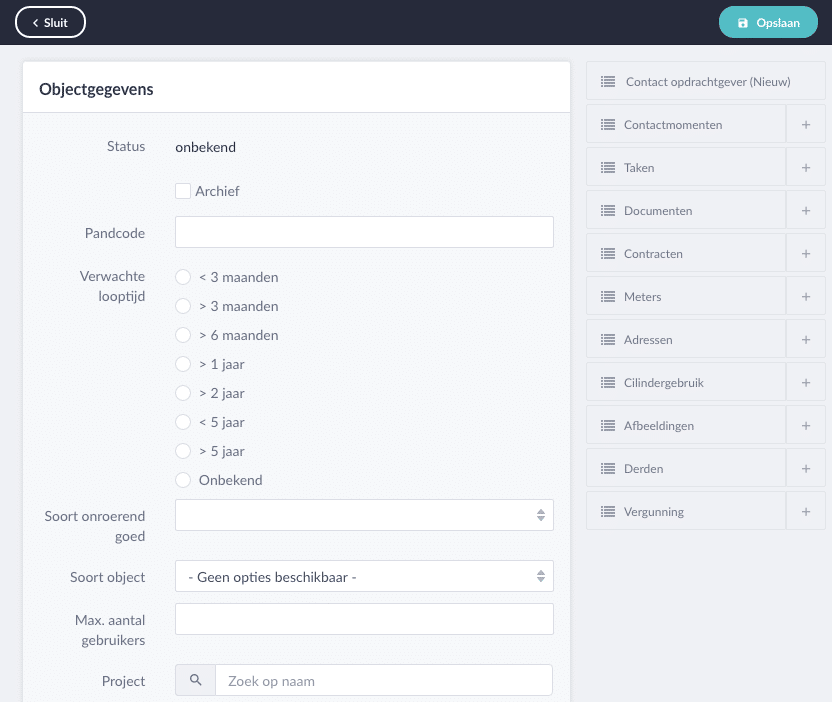The image size is (832, 702).
Task: Add a new Meters entry with plus
Action: 805,296
